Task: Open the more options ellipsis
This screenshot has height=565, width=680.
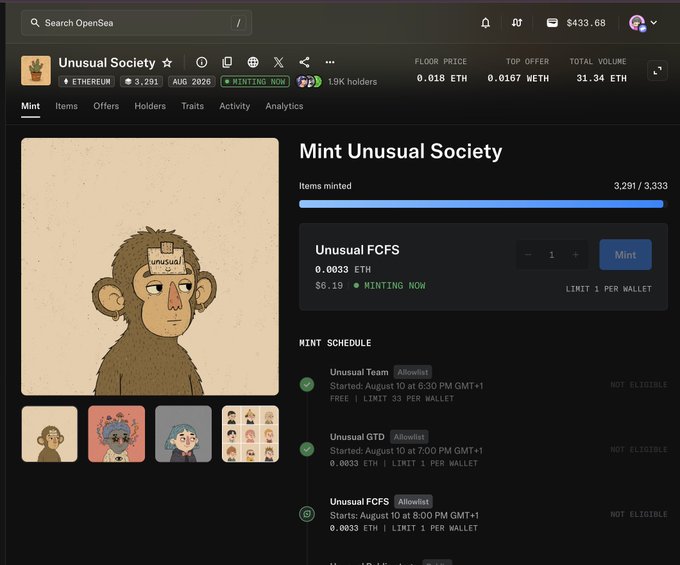Action: (x=330, y=62)
